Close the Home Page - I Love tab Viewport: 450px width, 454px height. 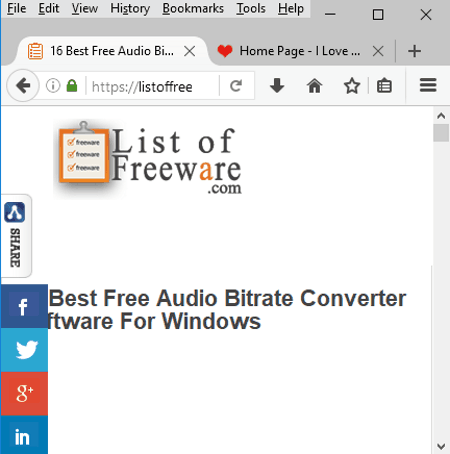point(378,51)
